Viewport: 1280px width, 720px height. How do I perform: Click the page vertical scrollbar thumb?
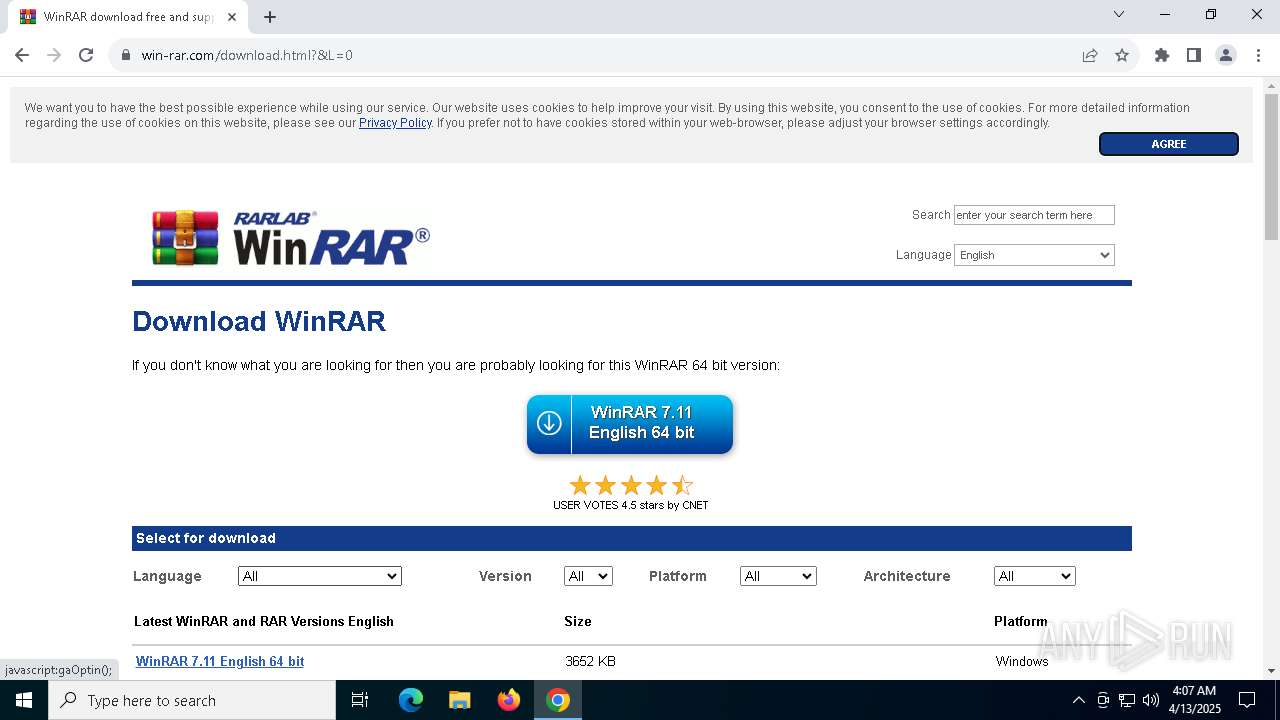(x=1271, y=167)
